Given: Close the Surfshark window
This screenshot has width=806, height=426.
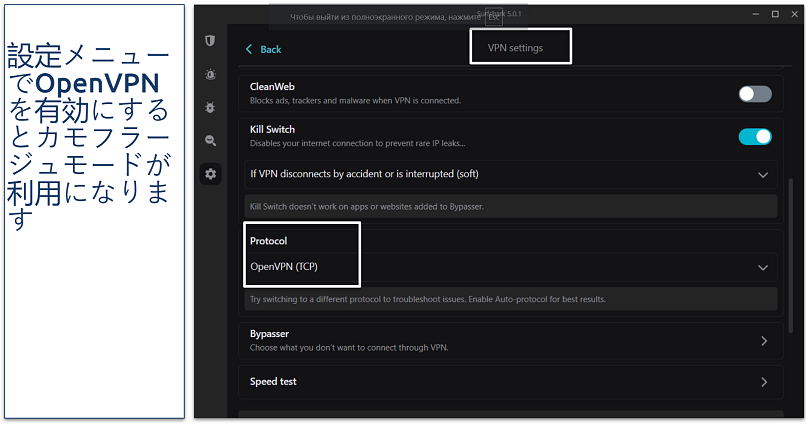Looking at the screenshot, I should coord(794,14).
